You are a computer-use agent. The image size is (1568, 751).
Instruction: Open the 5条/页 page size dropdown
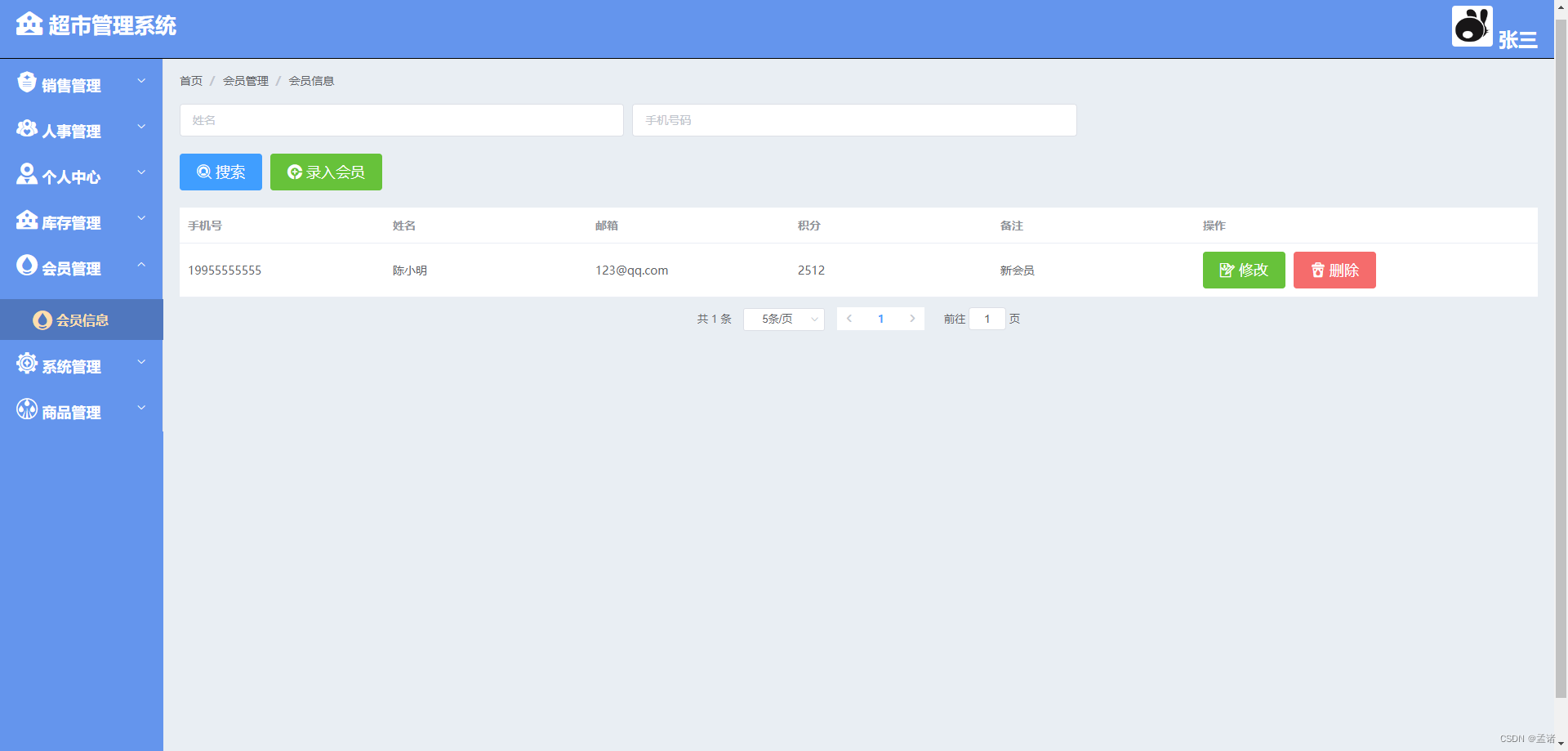tap(784, 319)
